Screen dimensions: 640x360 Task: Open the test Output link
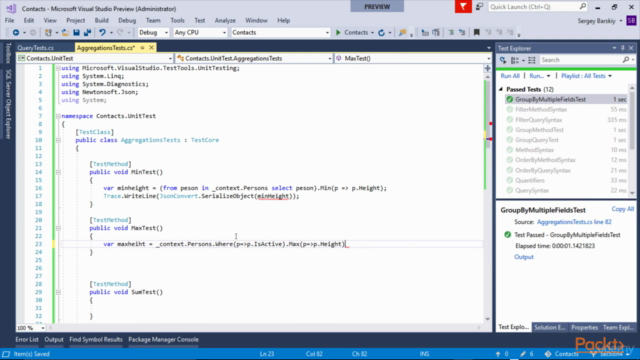click(x=524, y=257)
